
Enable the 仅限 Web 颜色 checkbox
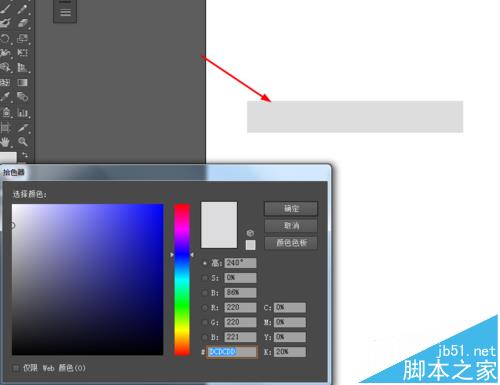point(15,368)
